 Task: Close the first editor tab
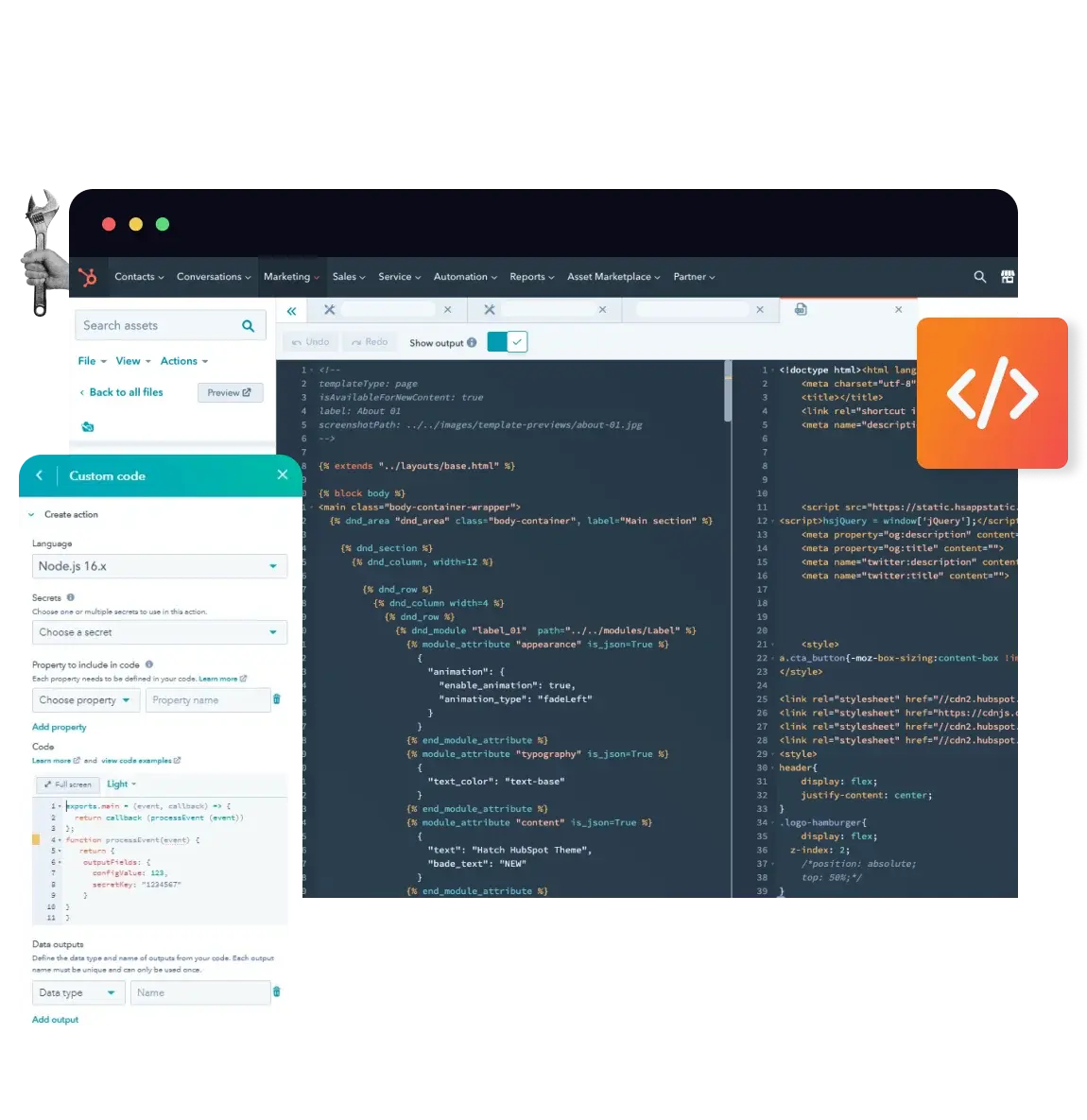tap(447, 309)
